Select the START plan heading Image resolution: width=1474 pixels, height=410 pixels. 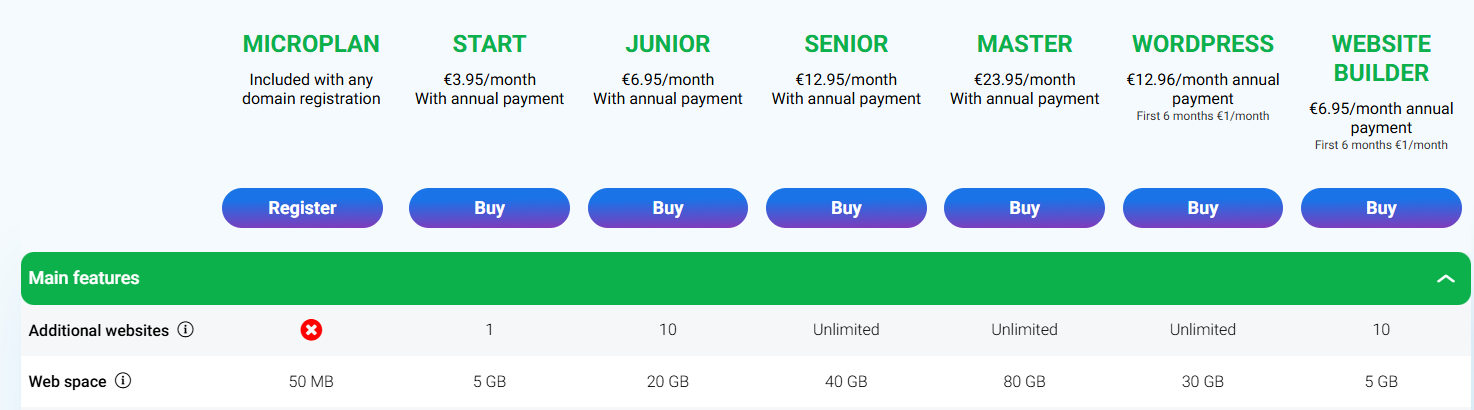[489, 44]
